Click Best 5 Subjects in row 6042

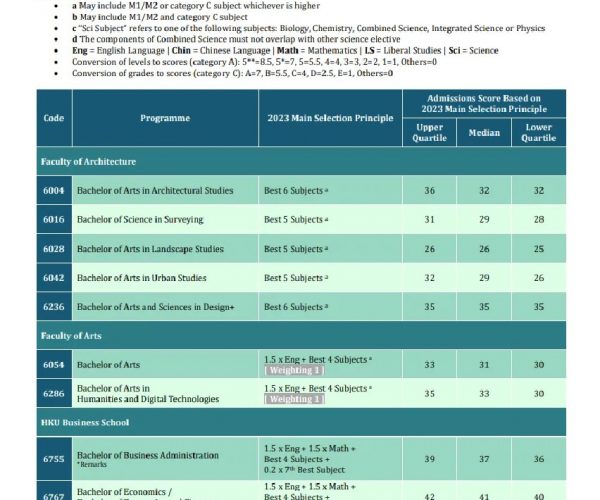click(x=296, y=278)
